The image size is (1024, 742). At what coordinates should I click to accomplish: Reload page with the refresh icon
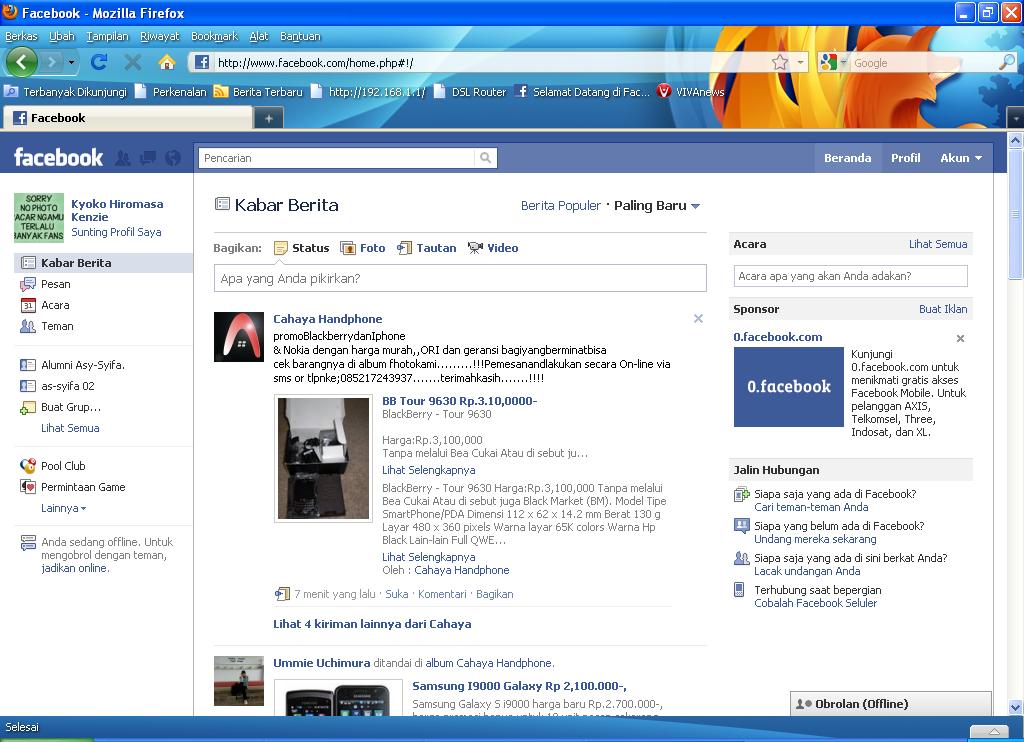[99, 63]
